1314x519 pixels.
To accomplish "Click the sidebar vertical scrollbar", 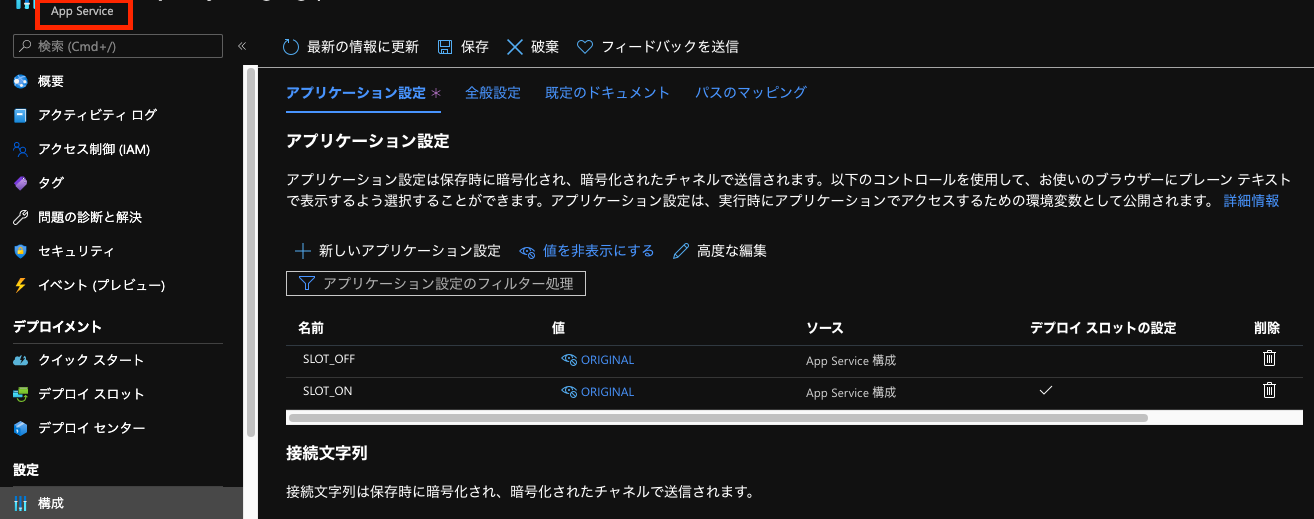I will click(250, 251).
